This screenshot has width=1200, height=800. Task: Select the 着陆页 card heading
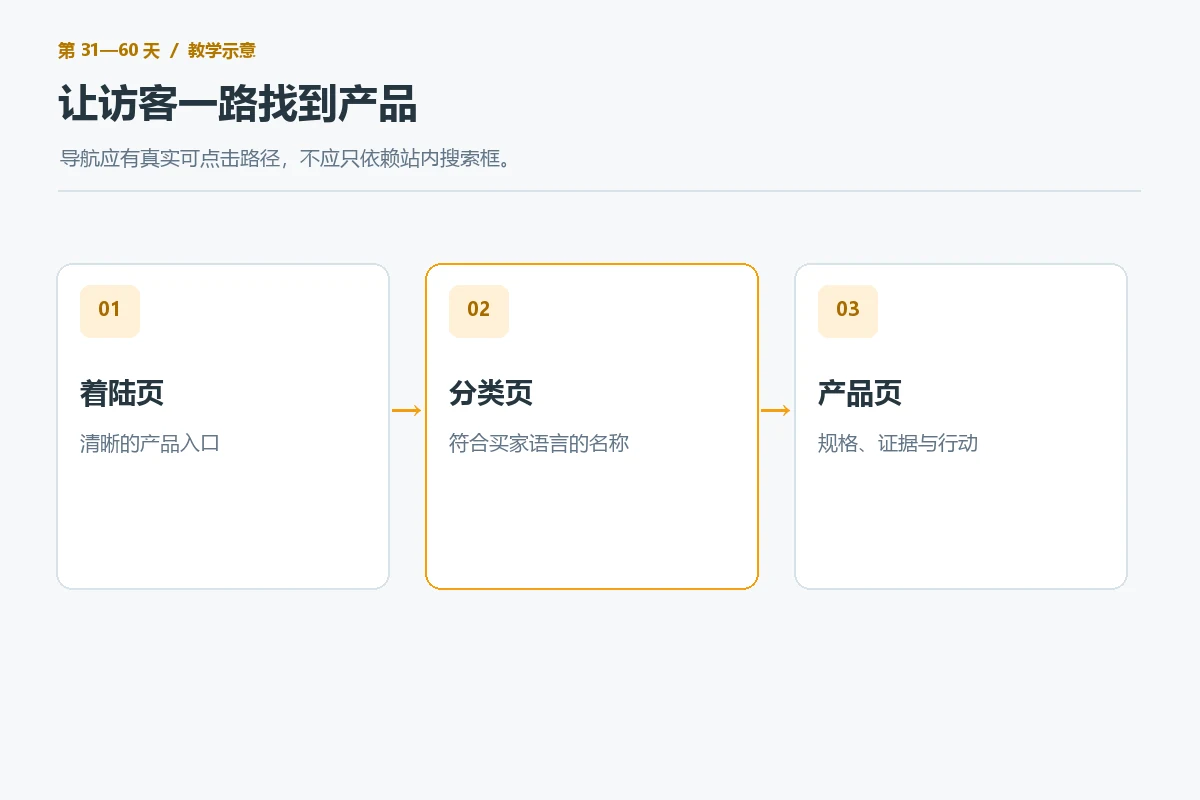(x=122, y=393)
